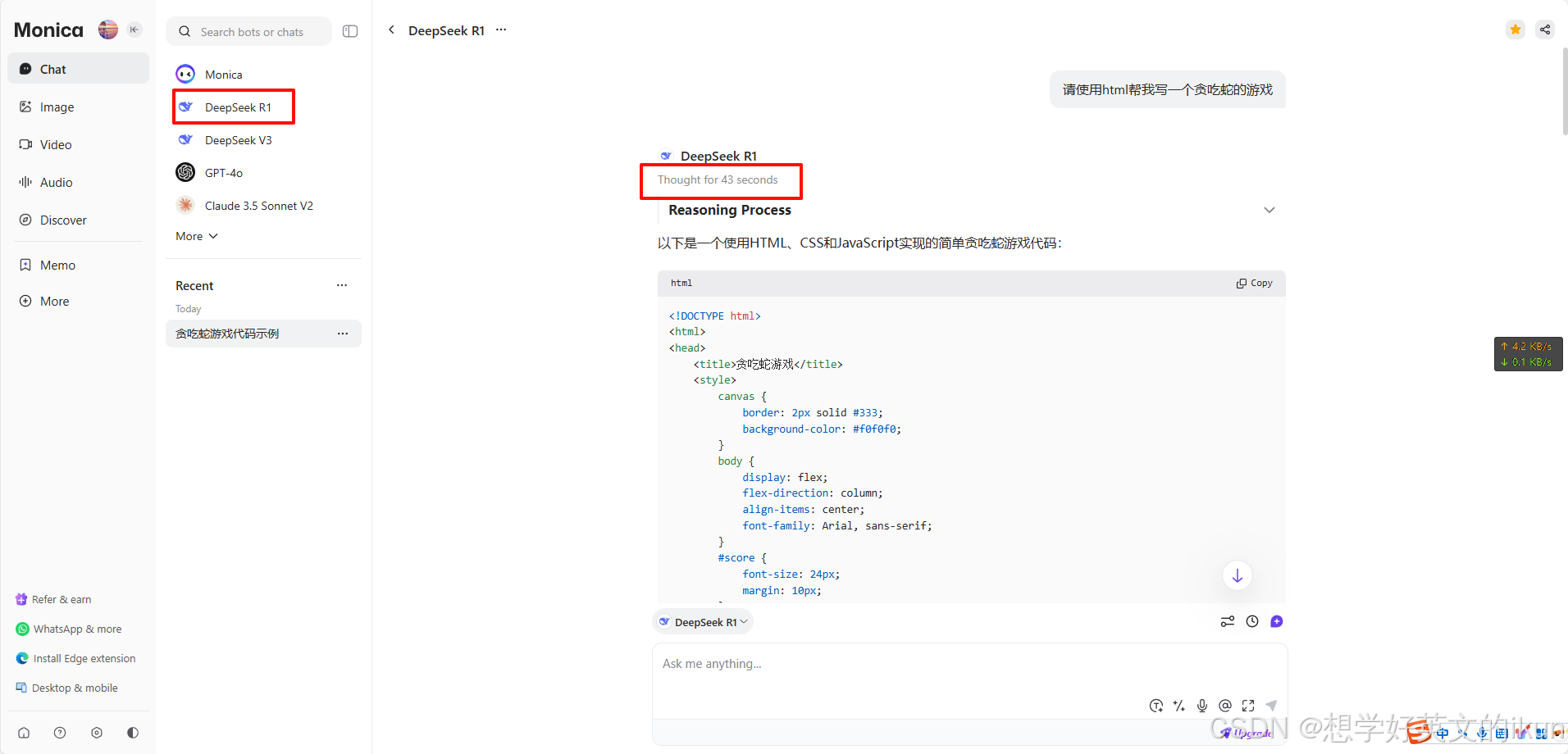Expand the Reasoning Process section
Screen dimensions: 1568x754
[x=1269, y=210]
